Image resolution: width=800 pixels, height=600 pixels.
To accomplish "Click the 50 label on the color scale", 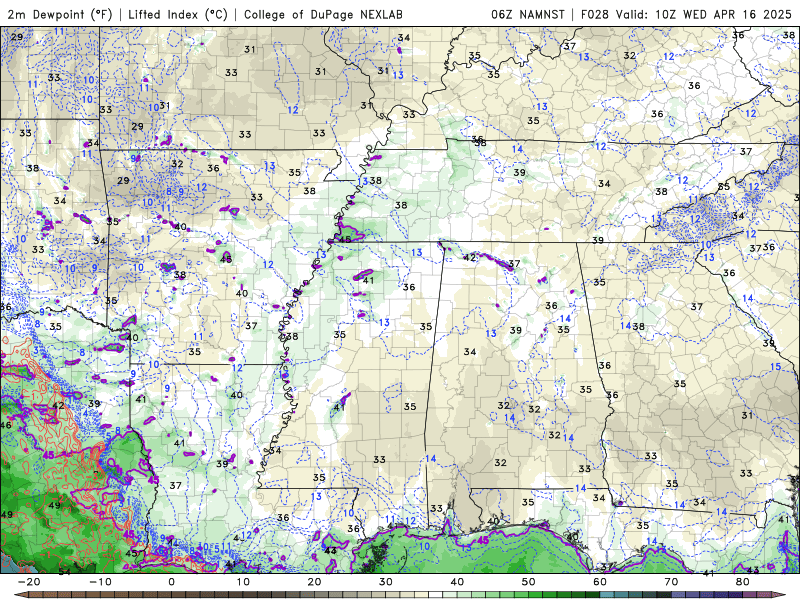I will [529, 582].
